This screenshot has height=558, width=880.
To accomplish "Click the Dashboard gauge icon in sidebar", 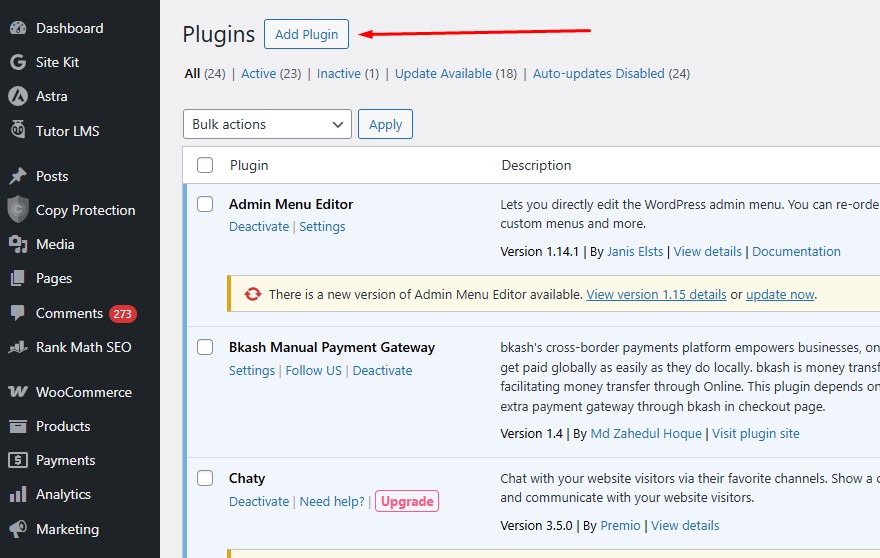I will pos(17,28).
